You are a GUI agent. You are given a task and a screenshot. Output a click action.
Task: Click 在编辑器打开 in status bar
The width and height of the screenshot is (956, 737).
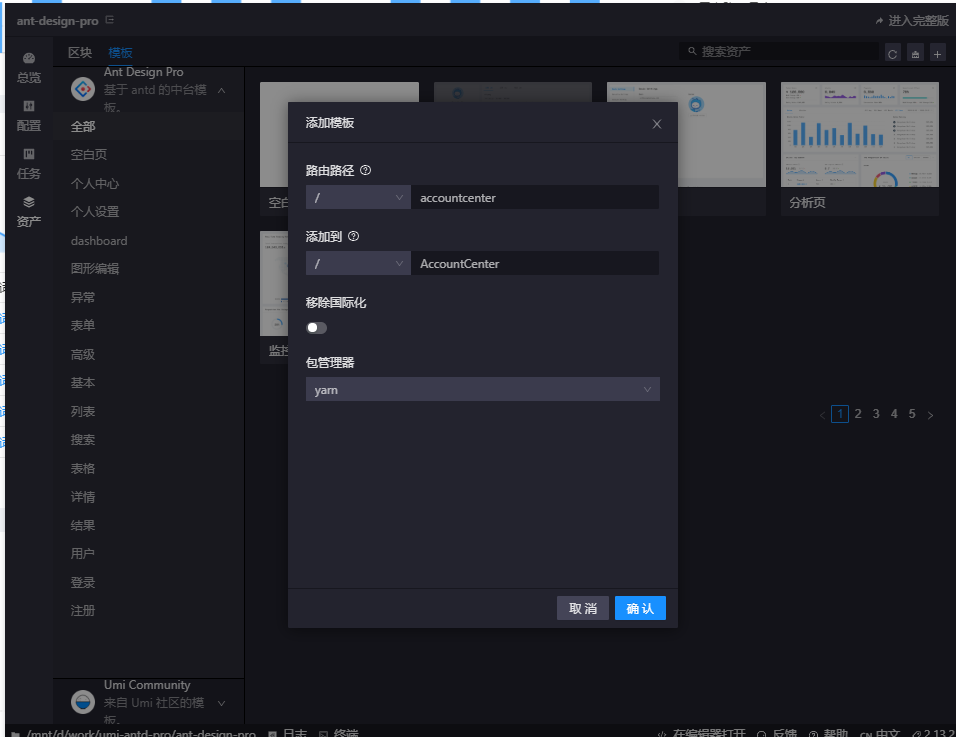701,732
